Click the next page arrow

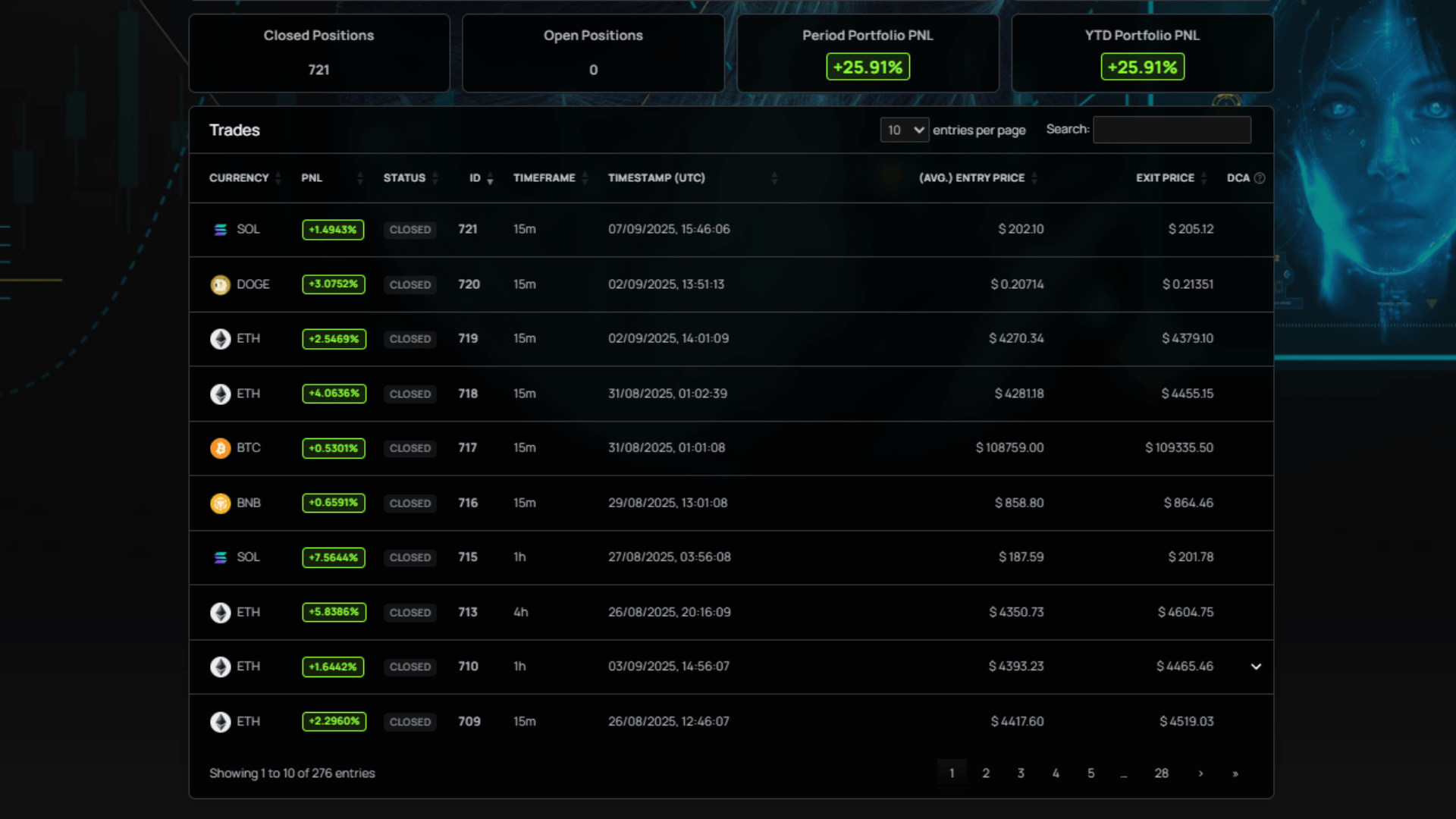point(1200,773)
